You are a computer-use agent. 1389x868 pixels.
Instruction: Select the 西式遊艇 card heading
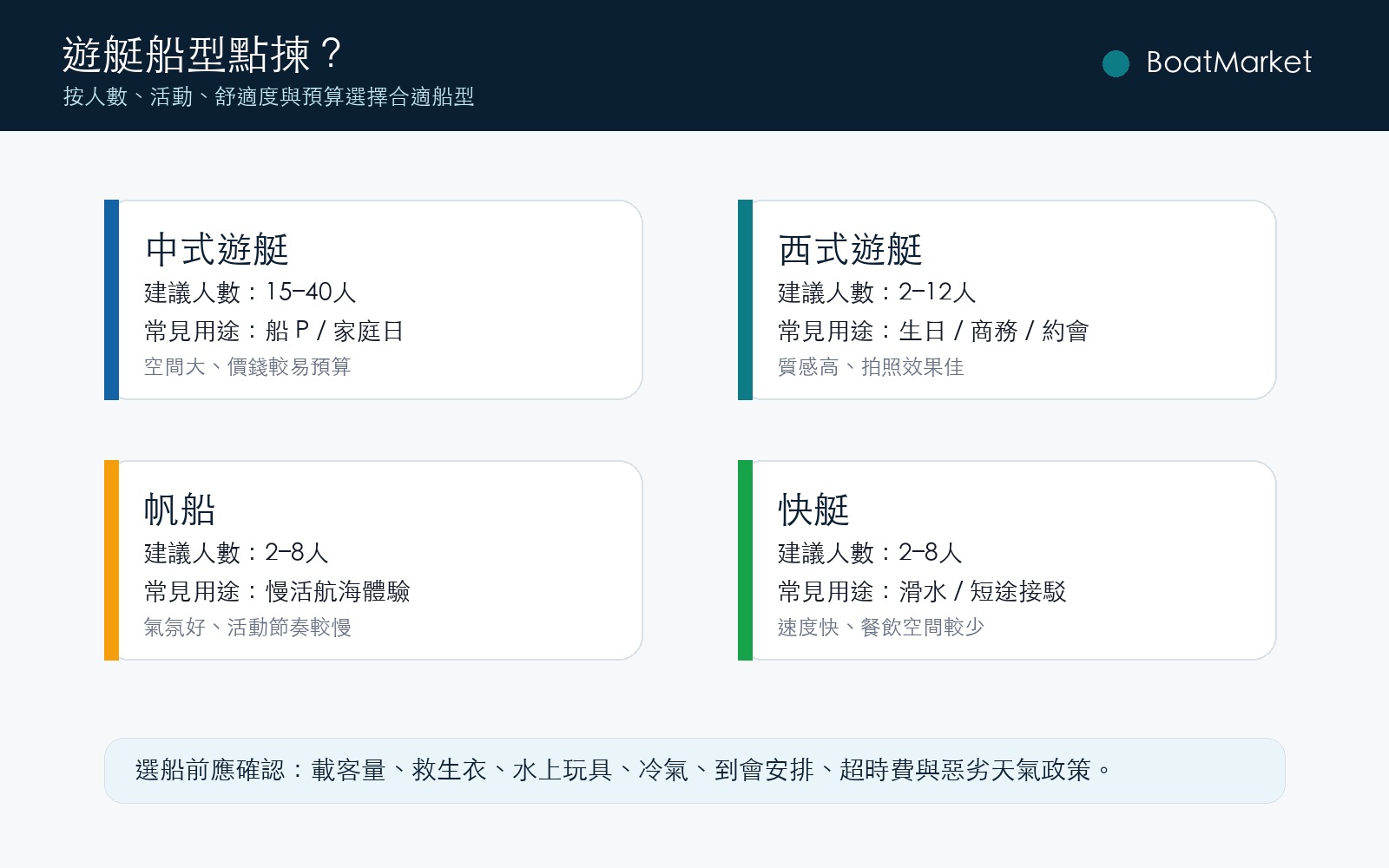pos(851,250)
